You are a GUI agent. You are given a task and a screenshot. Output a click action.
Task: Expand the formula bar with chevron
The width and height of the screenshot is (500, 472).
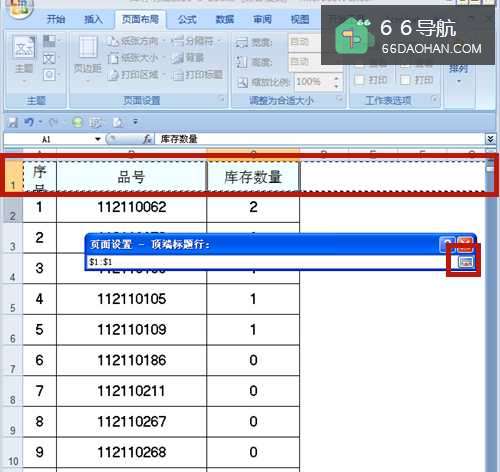click(x=490, y=139)
